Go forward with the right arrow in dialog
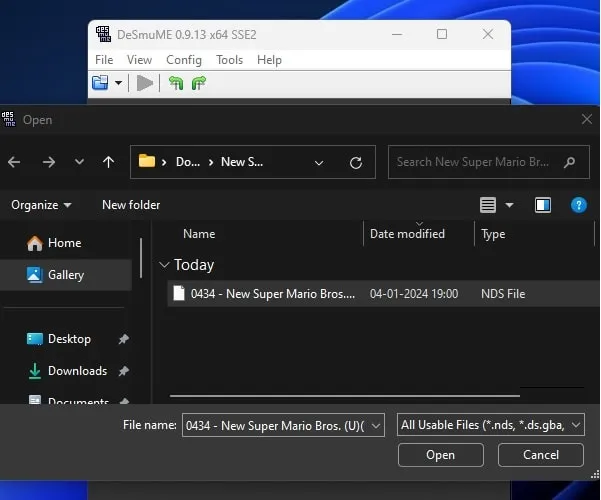This screenshot has width=601, height=500. pos(49,162)
